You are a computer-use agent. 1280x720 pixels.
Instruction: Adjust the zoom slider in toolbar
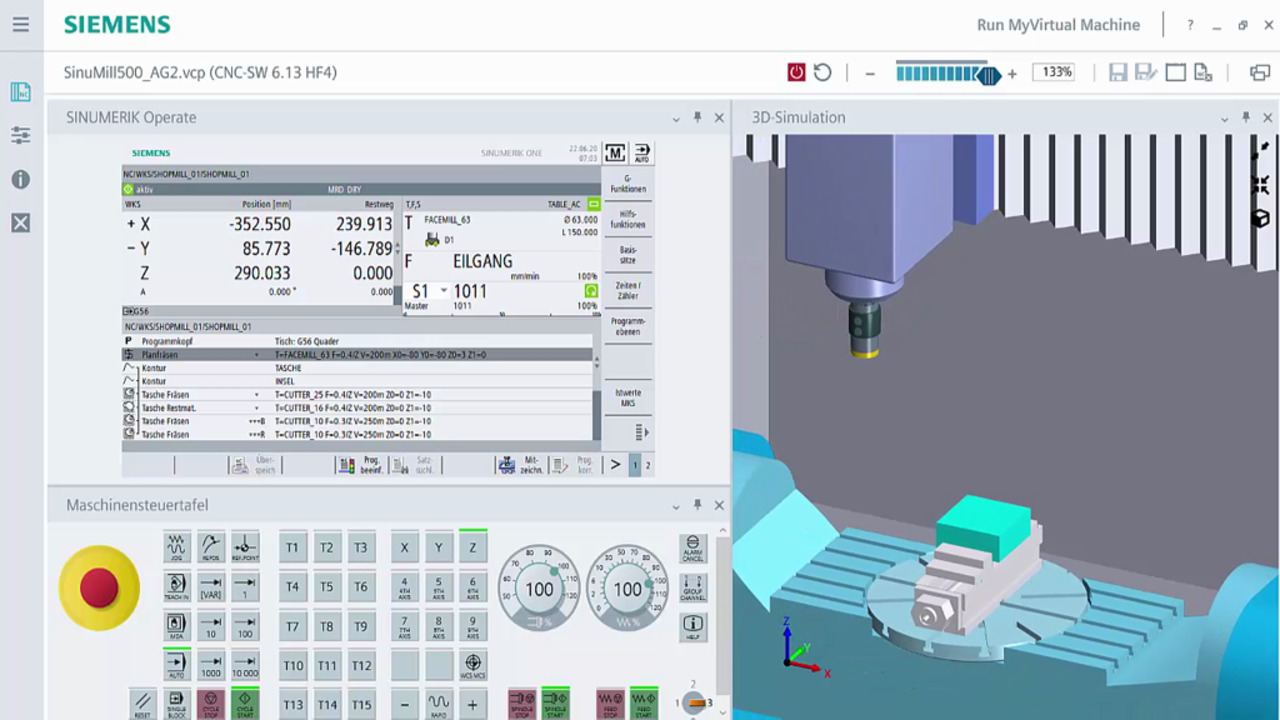coord(989,74)
